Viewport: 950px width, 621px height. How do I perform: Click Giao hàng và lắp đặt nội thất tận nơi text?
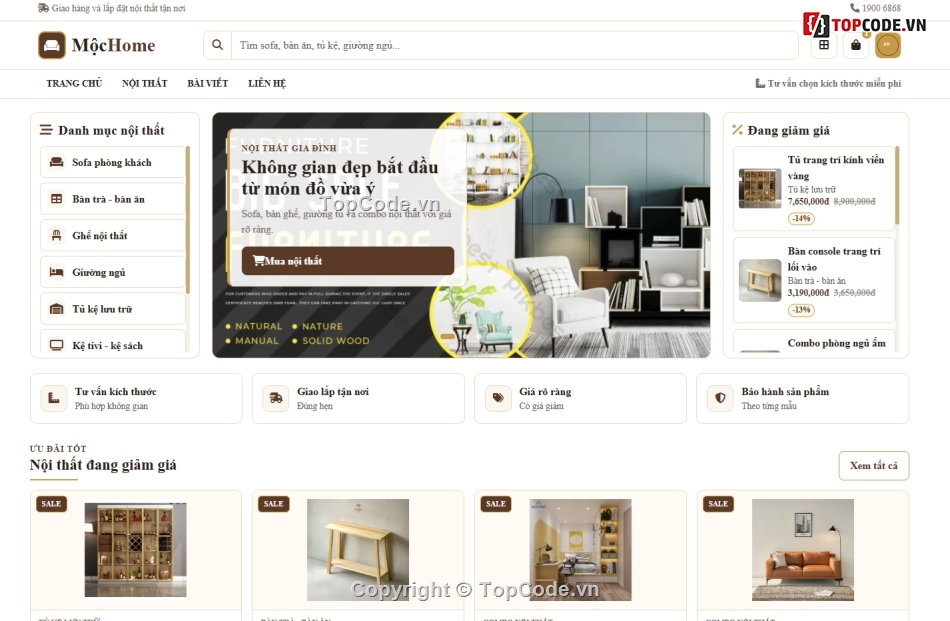point(119,8)
